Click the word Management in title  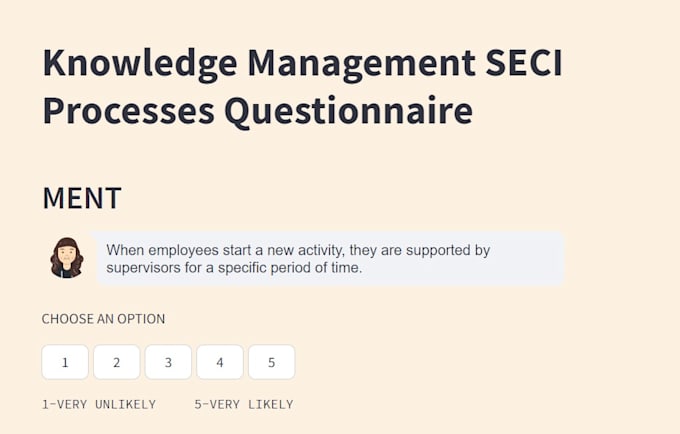pyautogui.click(x=361, y=65)
